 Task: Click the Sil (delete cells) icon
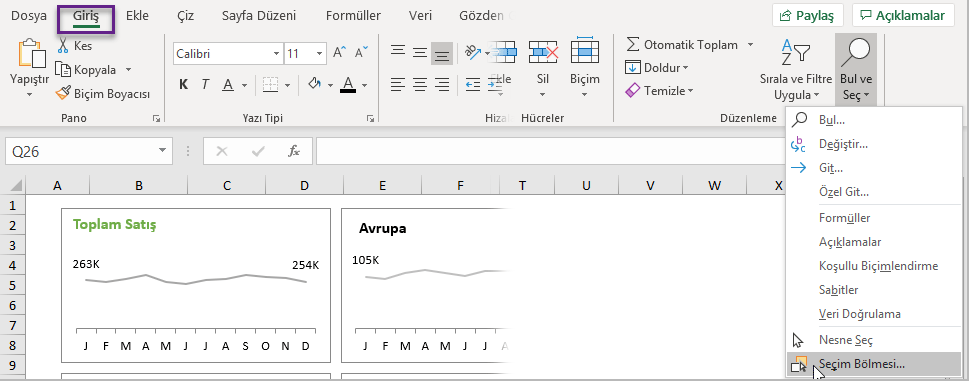544,52
